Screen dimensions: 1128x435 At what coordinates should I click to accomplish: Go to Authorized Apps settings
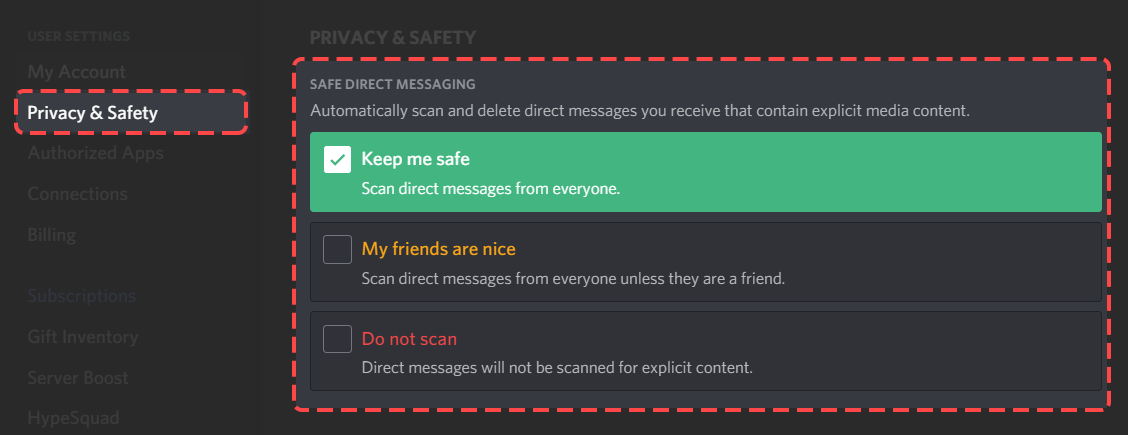click(96, 153)
